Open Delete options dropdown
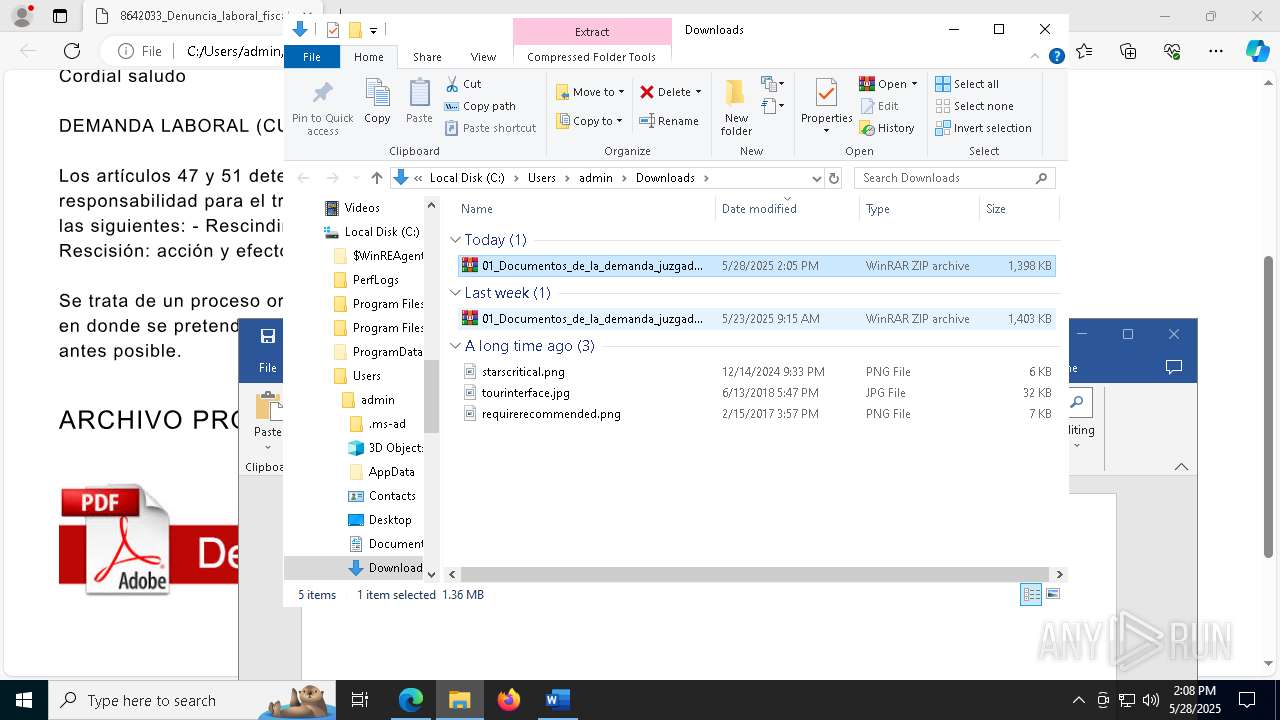This screenshot has width=1280, height=720. (698, 92)
